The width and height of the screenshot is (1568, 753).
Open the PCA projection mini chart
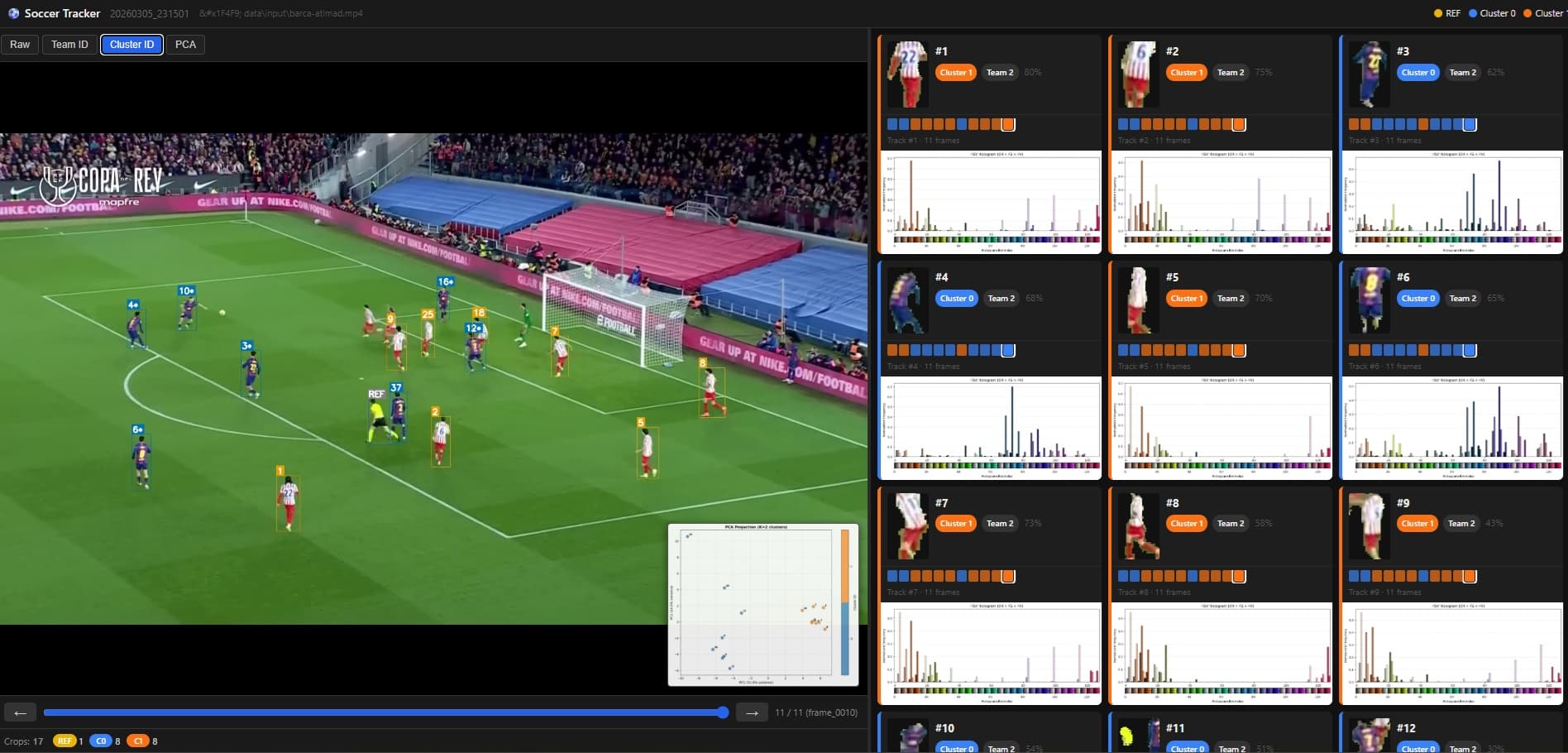[762, 605]
